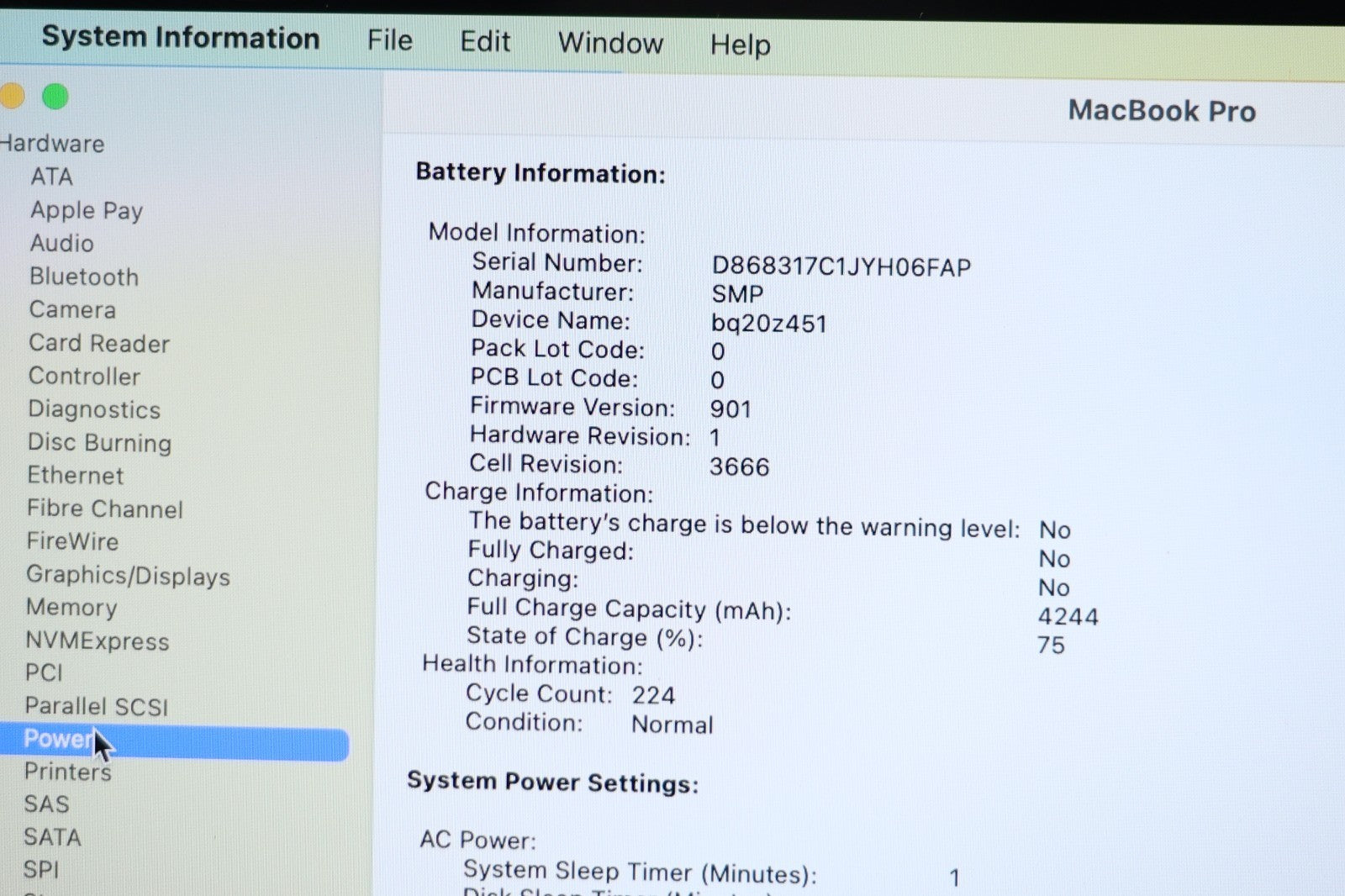The height and width of the screenshot is (896, 1345).
Task: Click the battery serial number value
Action: click(841, 267)
